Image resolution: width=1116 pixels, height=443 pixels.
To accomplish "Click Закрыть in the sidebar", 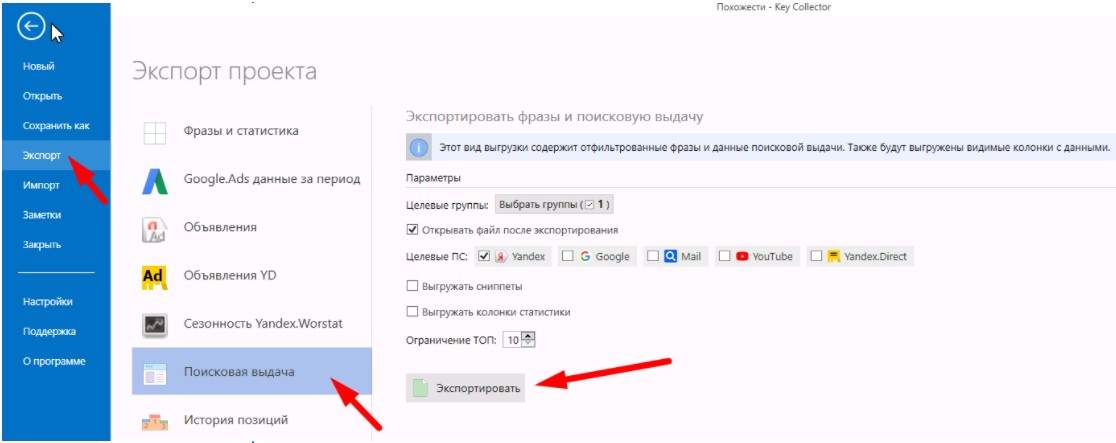I will (x=42, y=244).
